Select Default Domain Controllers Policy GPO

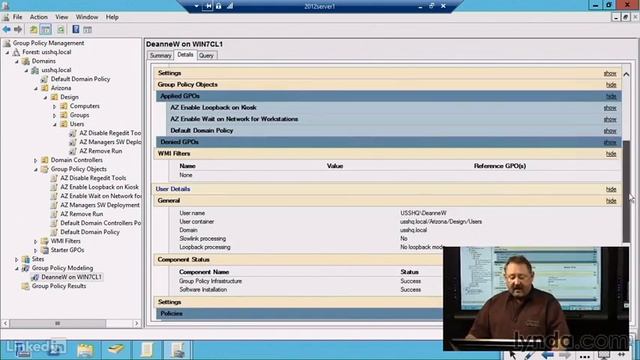coord(100,223)
